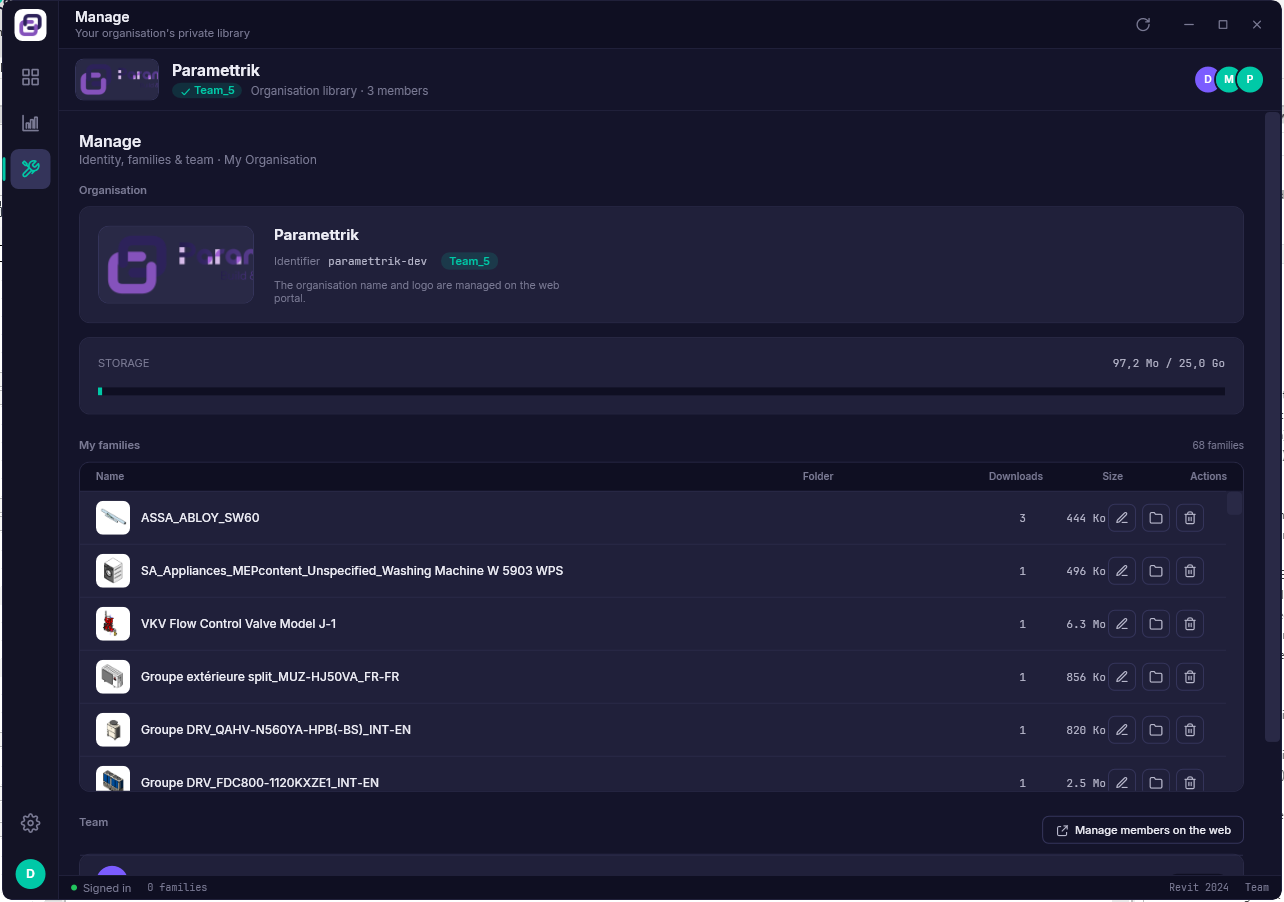Click the Size column header

click(x=1113, y=477)
